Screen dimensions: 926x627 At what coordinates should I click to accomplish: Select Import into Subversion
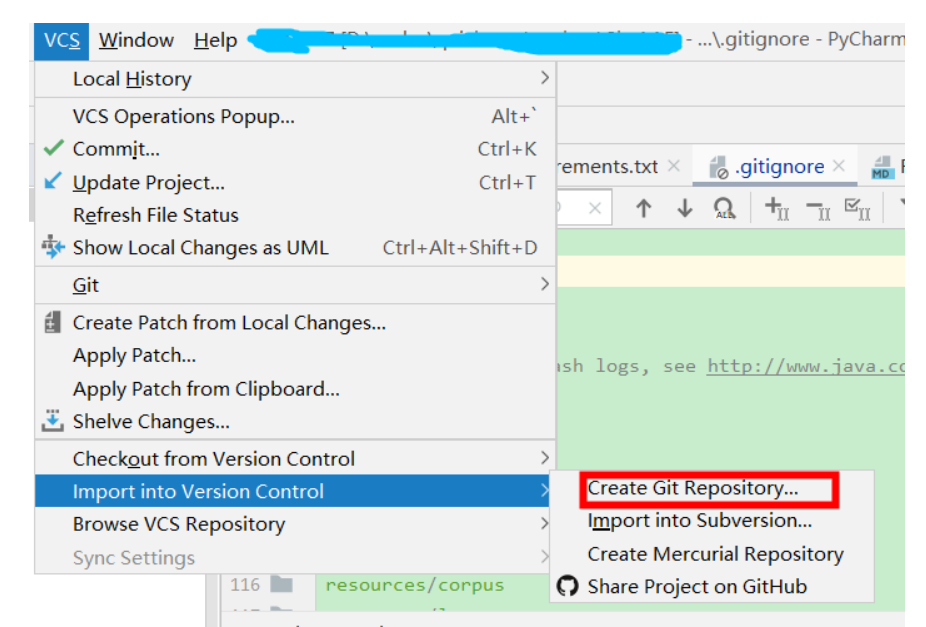point(711,521)
